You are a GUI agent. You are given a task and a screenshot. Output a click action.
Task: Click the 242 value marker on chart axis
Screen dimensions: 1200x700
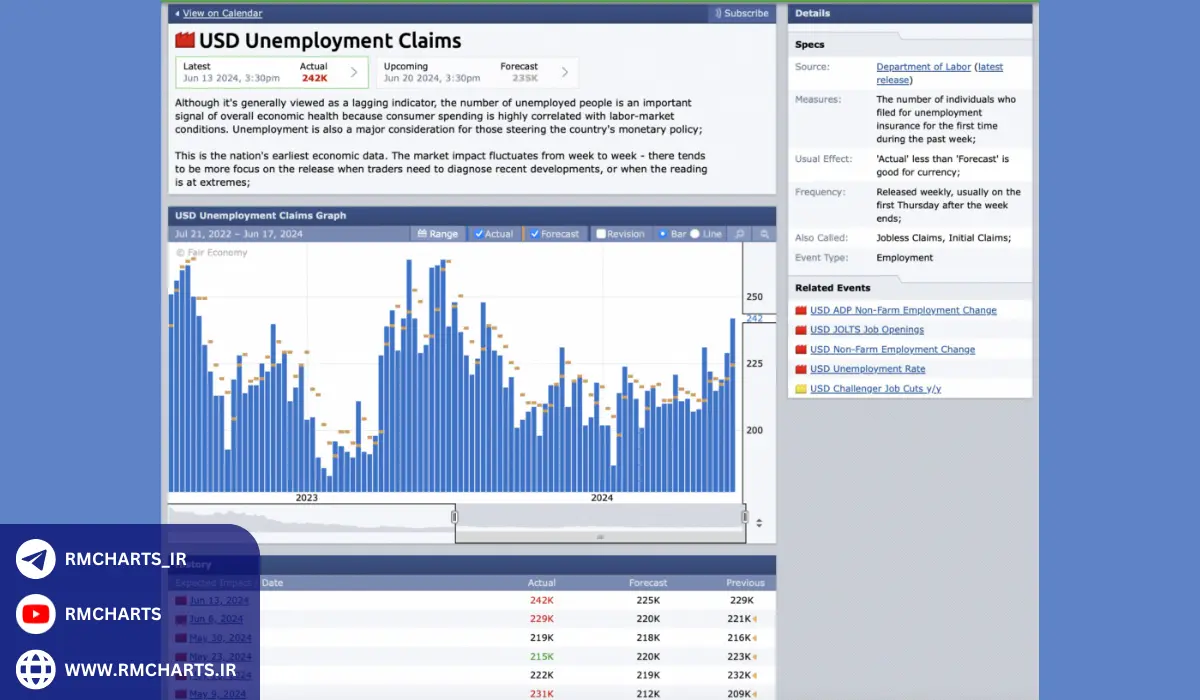[754, 318]
